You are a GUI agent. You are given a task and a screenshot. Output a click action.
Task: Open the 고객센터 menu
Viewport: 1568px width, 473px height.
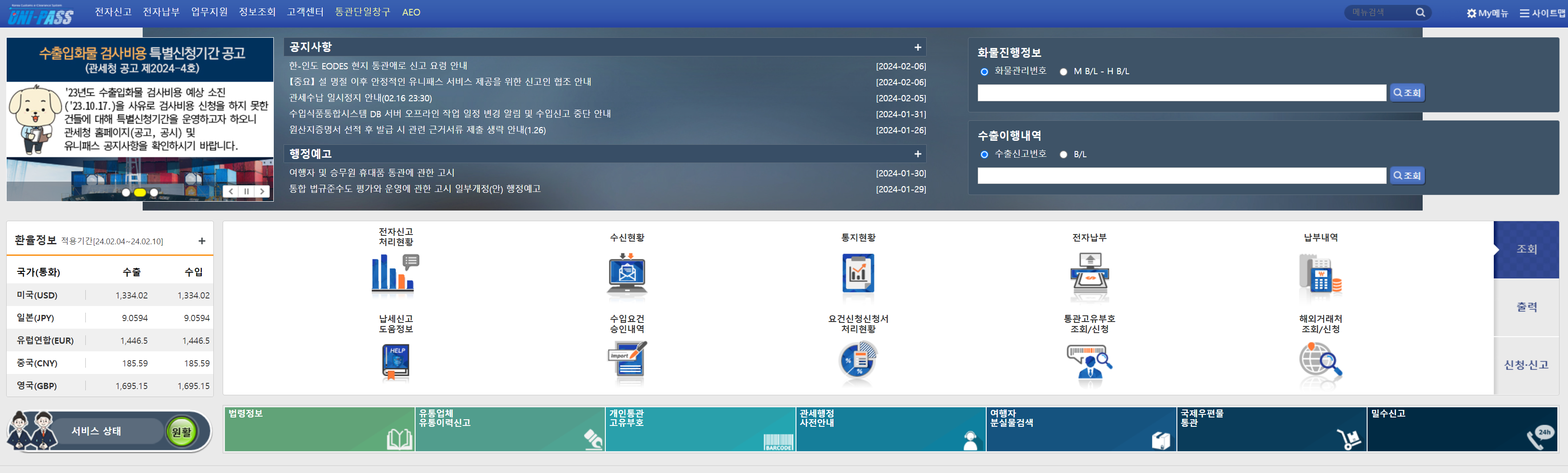[x=306, y=12]
